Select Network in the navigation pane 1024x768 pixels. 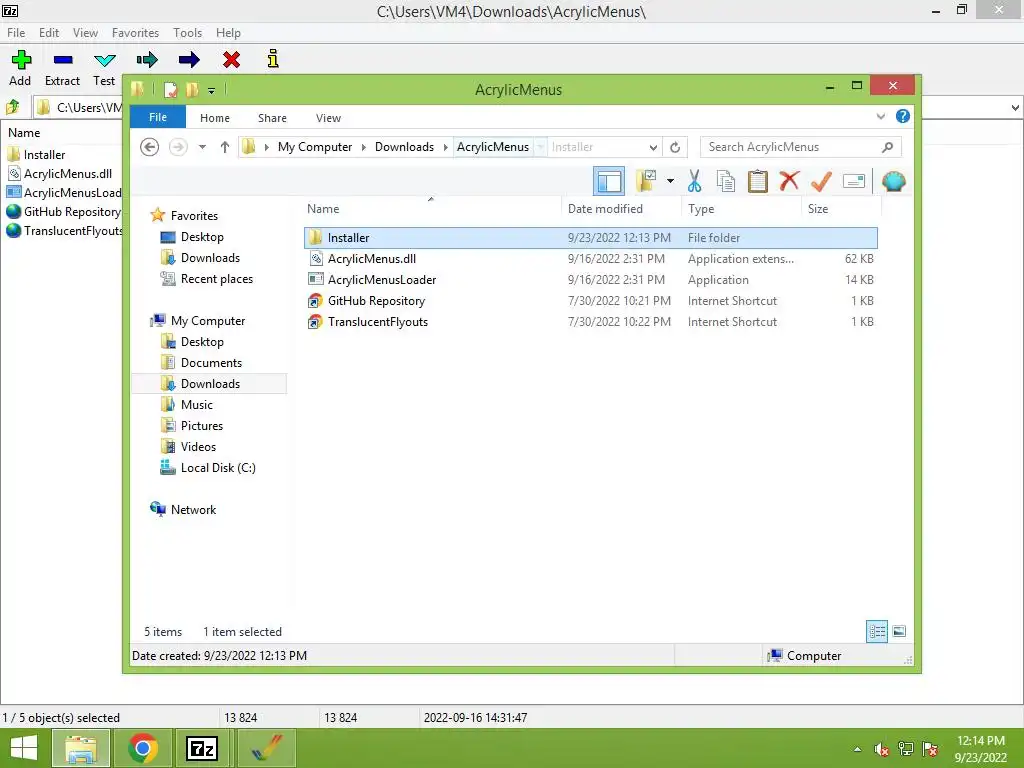pyautogui.click(x=193, y=509)
